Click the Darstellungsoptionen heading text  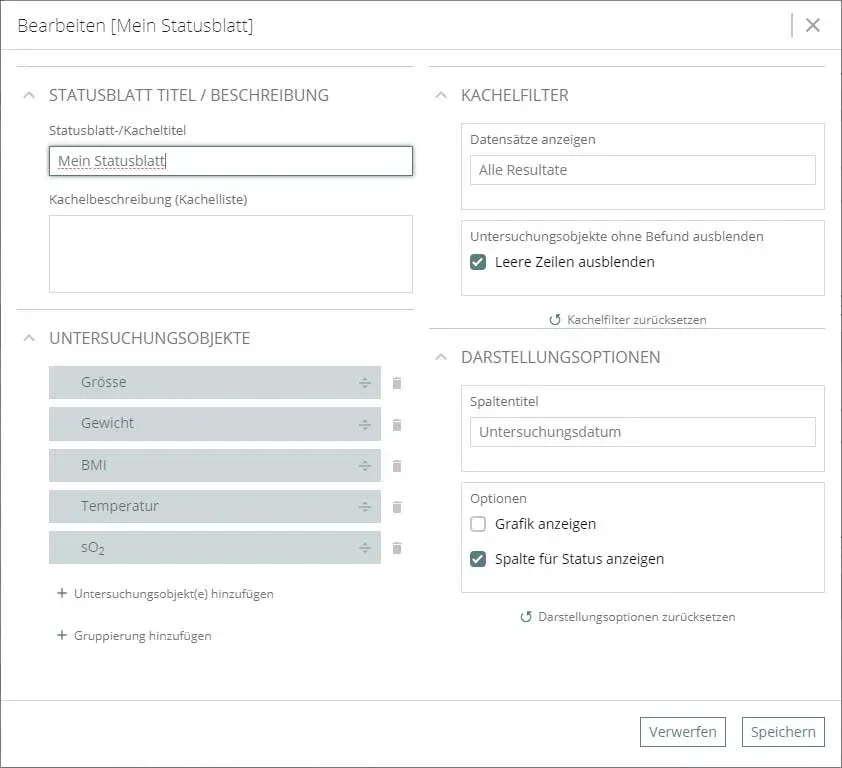coord(560,357)
